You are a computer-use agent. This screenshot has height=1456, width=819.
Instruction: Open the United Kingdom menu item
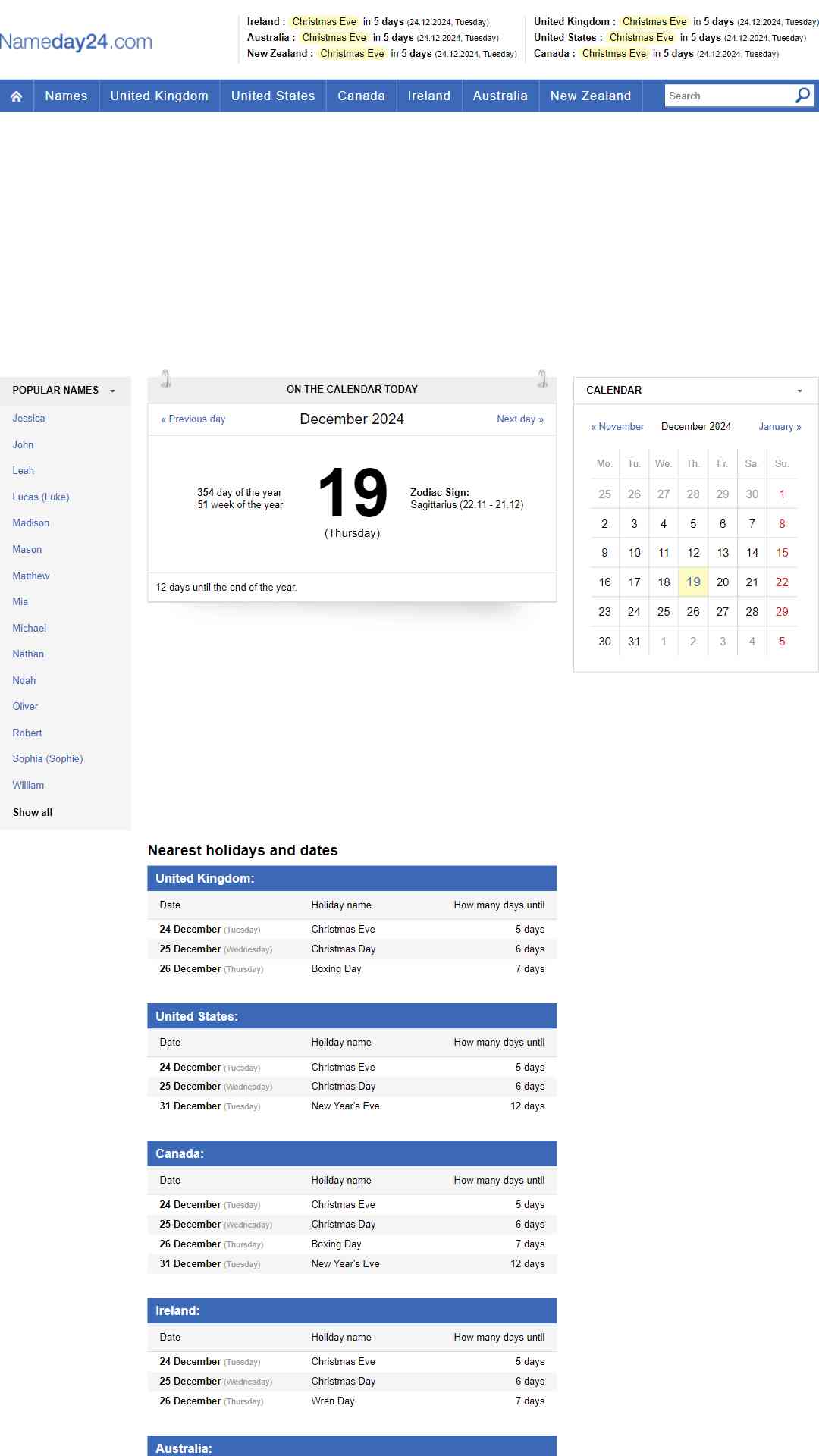[x=159, y=96]
